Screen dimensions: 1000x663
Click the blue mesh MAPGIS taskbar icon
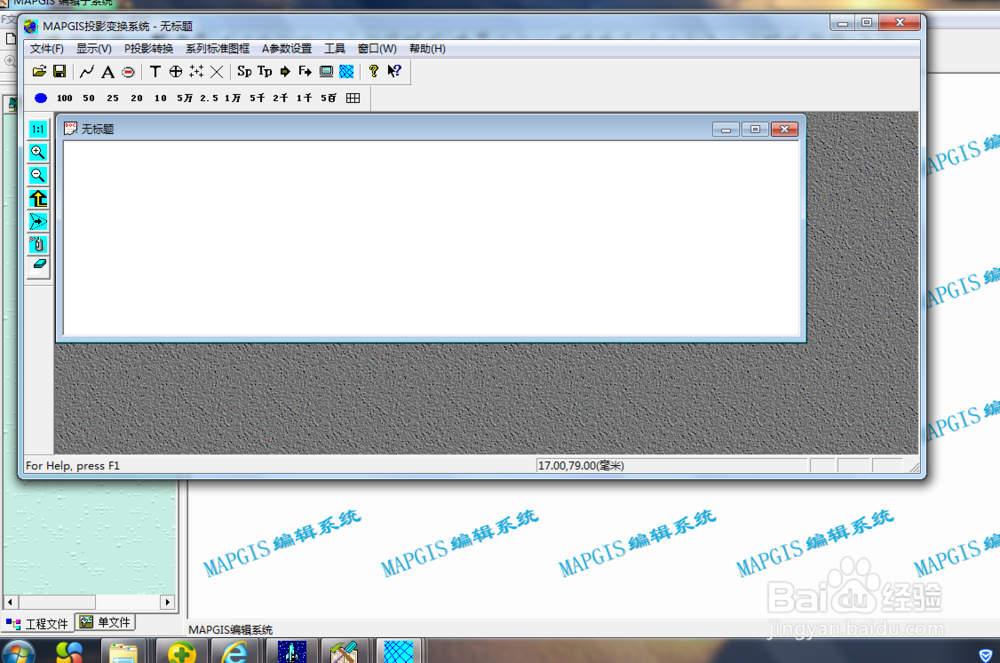(399, 652)
